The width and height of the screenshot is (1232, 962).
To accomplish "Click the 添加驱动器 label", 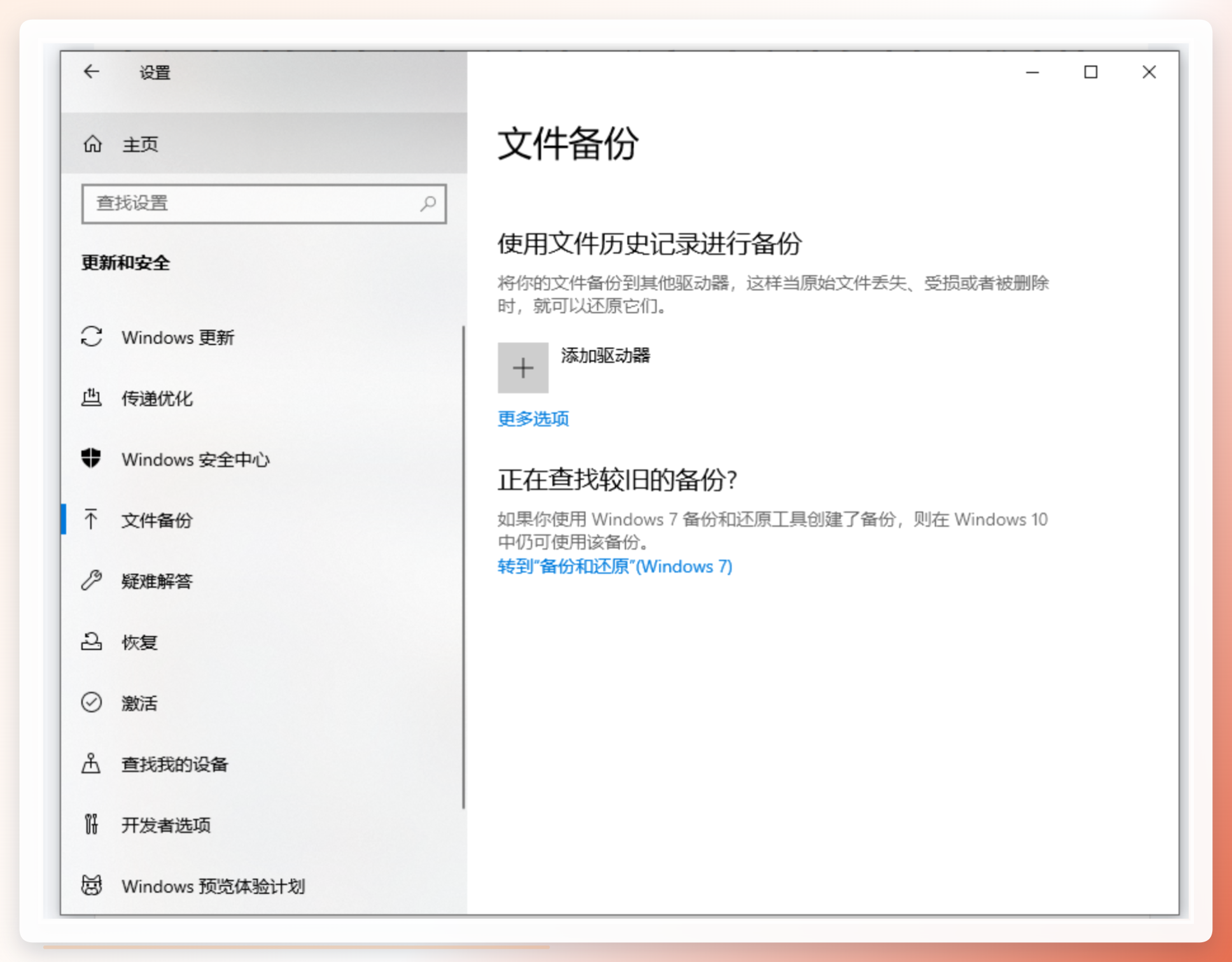I will pyautogui.click(x=605, y=355).
